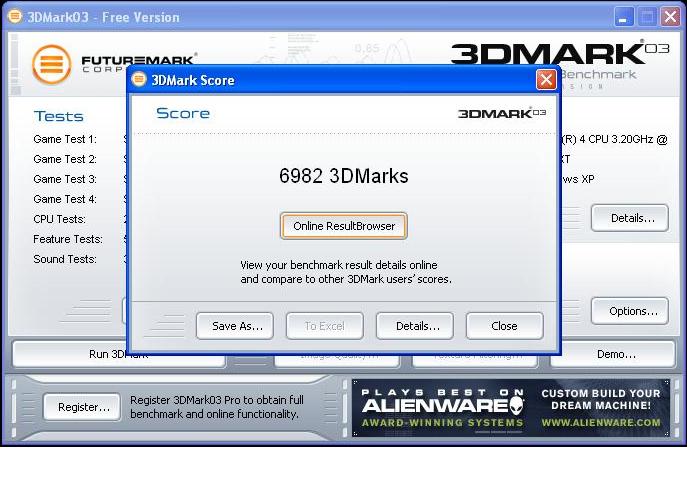Click the 'View your benchmark result details online' text
This screenshot has height=480, width=687.
339,265
